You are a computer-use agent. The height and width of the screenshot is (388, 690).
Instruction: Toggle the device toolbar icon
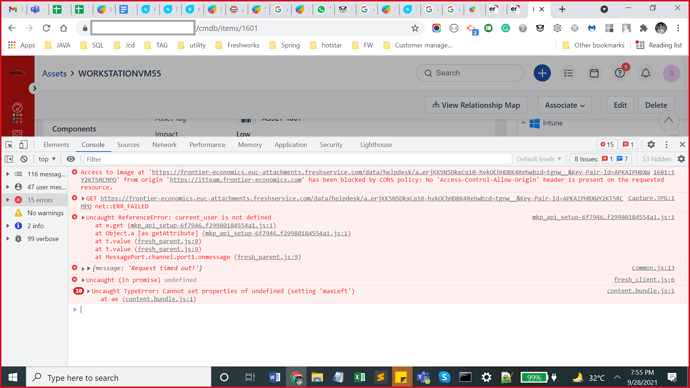point(23,145)
